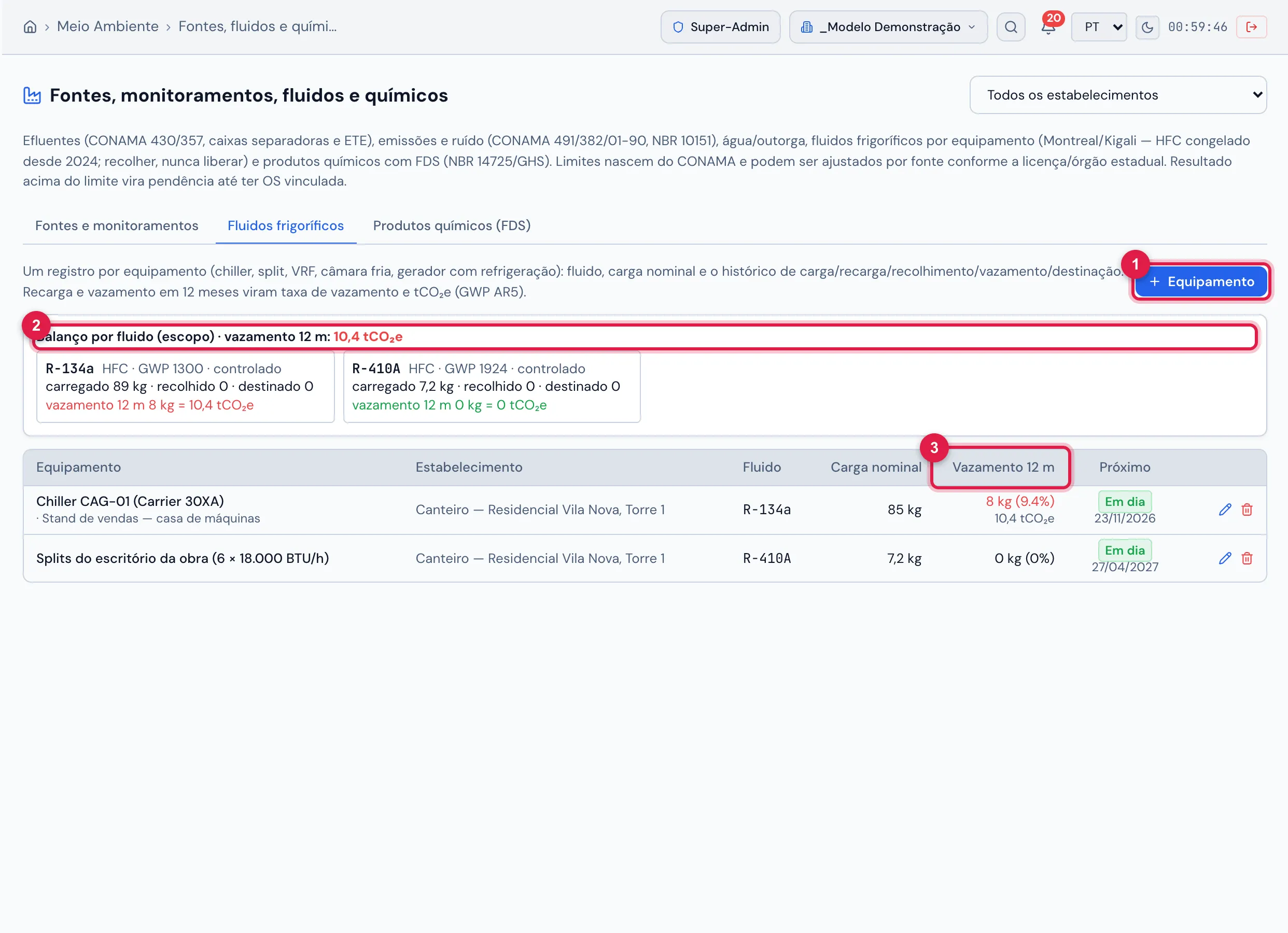Add a new Equipamento with the blue button

pos(1201,281)
